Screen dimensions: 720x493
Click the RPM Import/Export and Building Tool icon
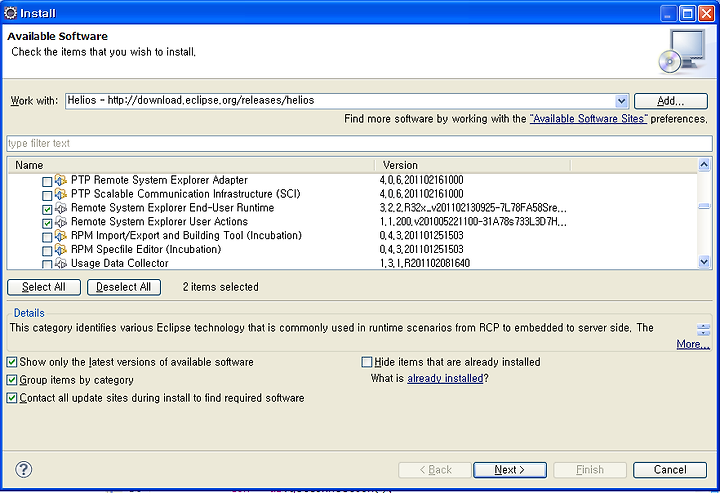coord(61,235)
